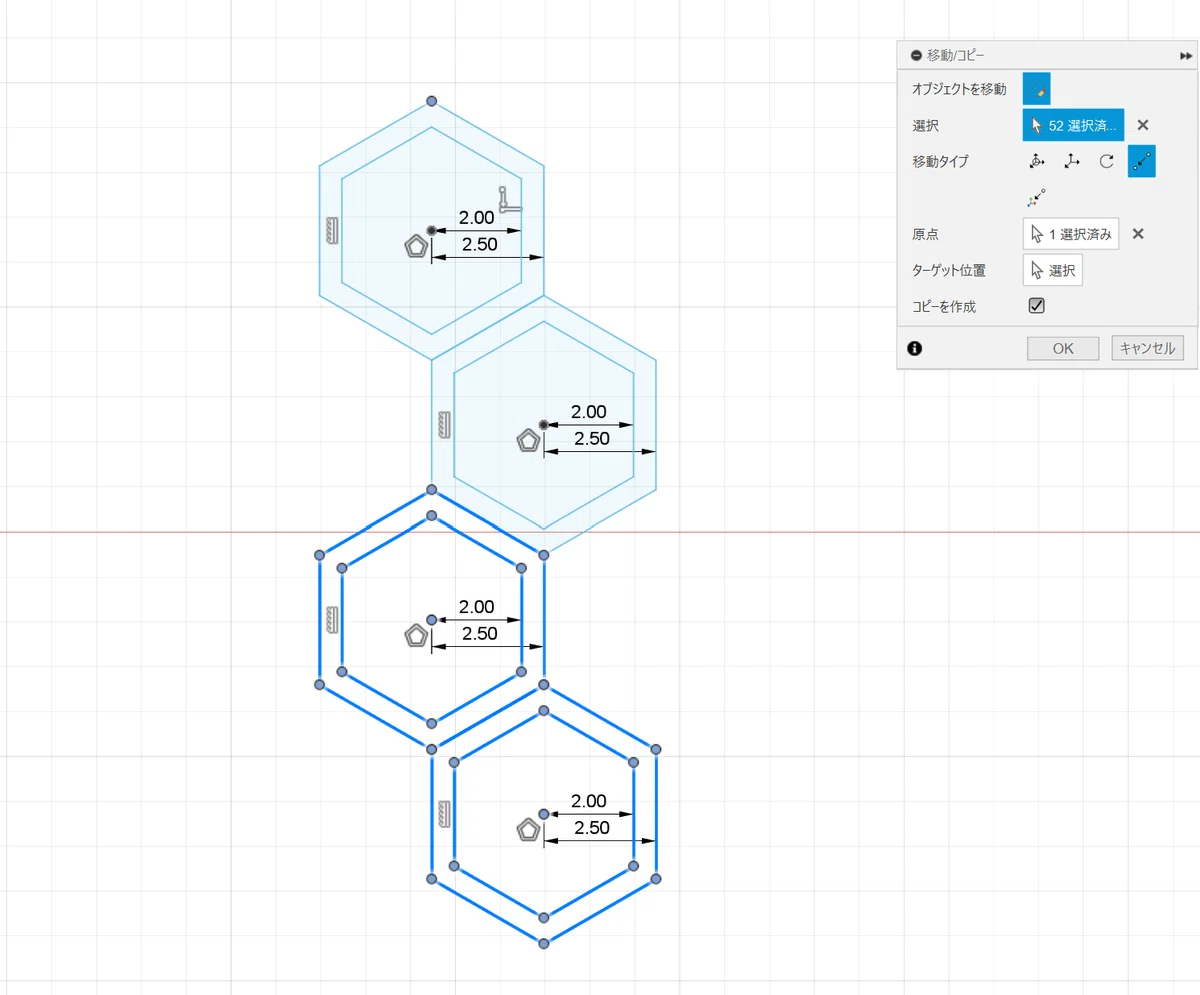Click the double-arrow icon in the dialog title bar
The image size is (1200, 995).
(x=1186, y=56)
